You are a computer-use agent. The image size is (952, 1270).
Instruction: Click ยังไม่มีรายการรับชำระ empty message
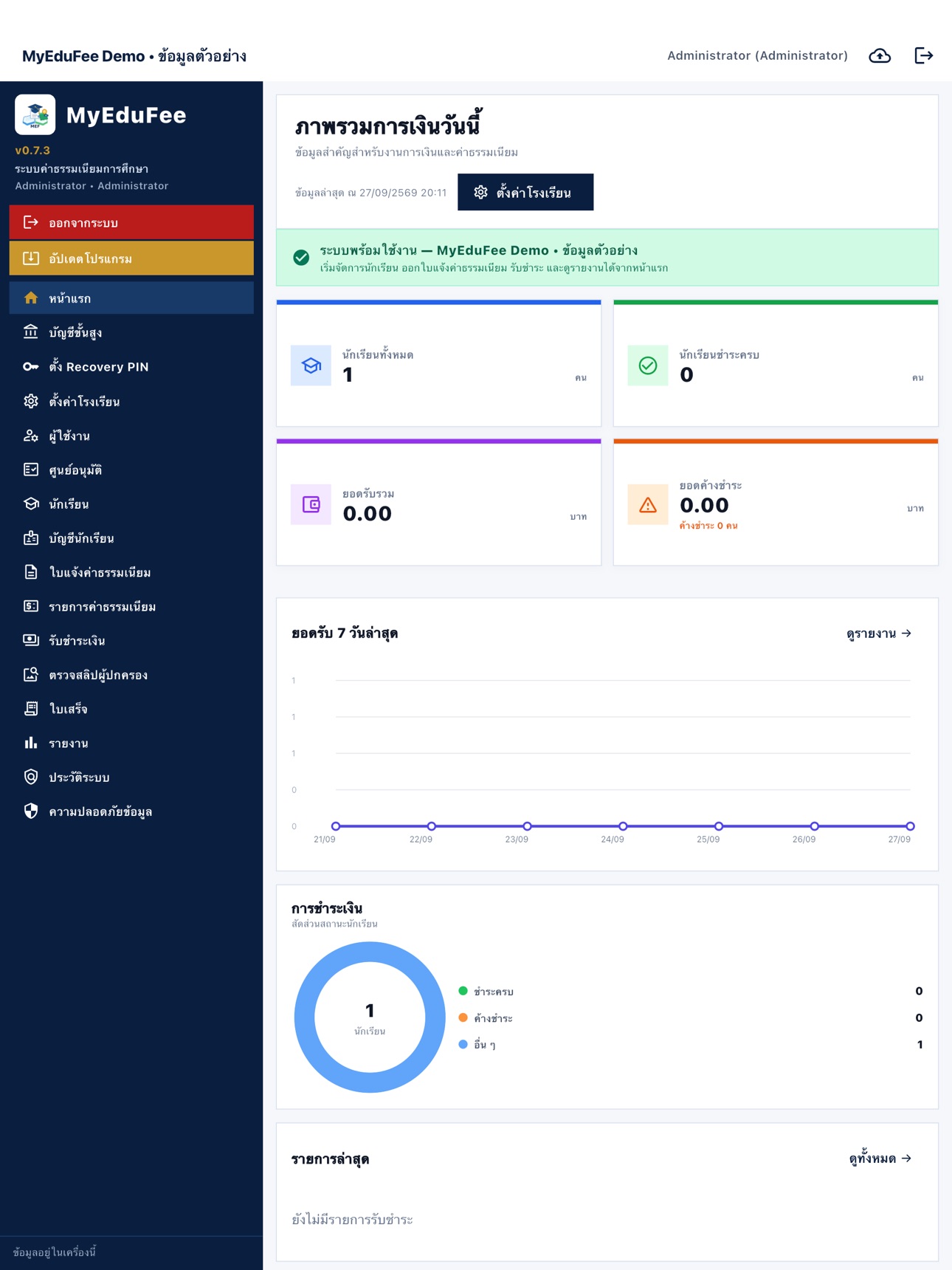tap(352, 1220)
